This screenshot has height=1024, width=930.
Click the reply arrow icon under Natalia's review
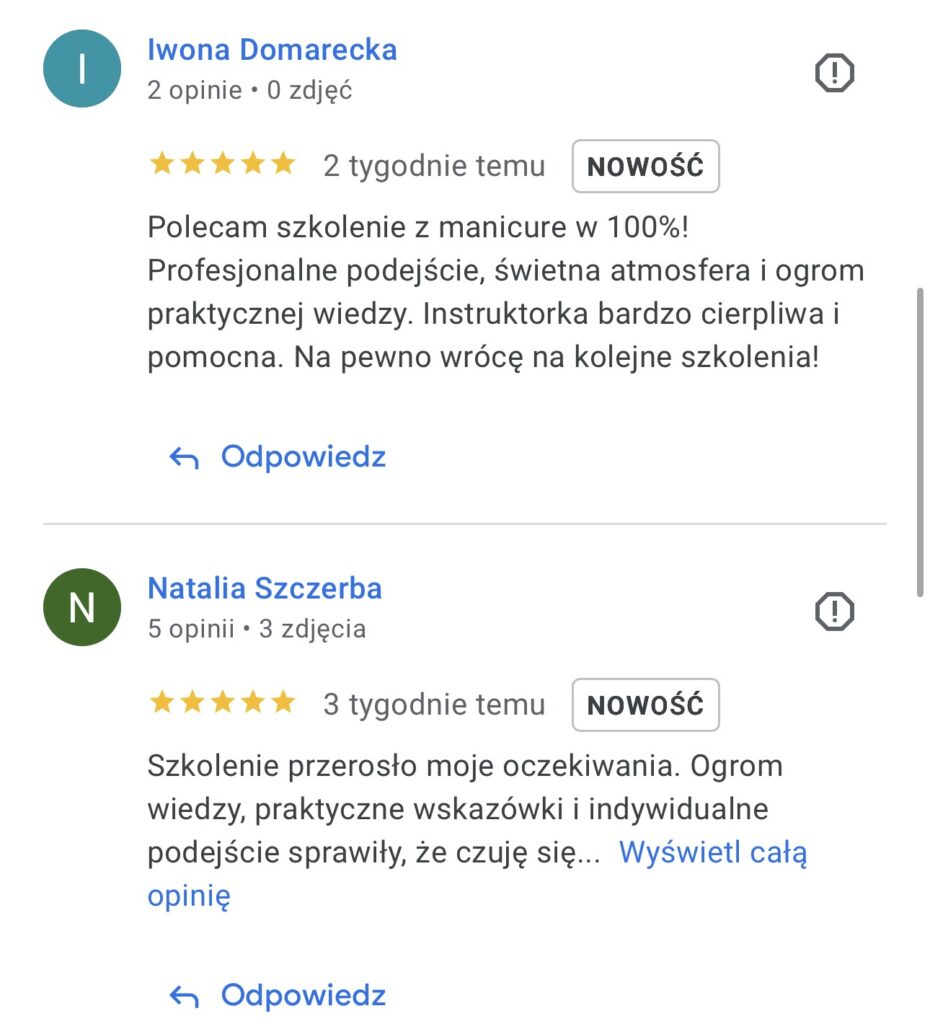pos(184,996)
